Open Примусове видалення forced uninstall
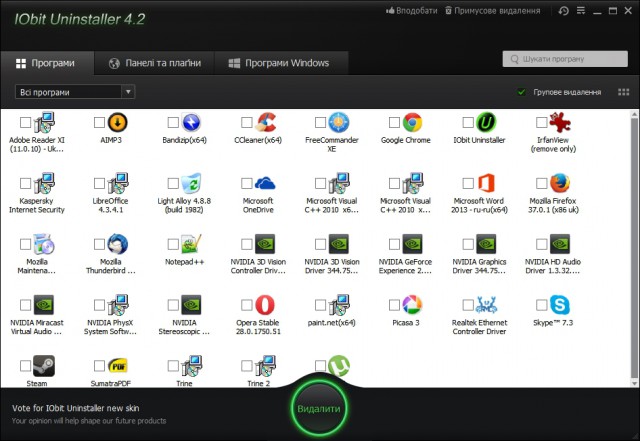Viewport: 640px width, 441px height. tap(493, 11)
